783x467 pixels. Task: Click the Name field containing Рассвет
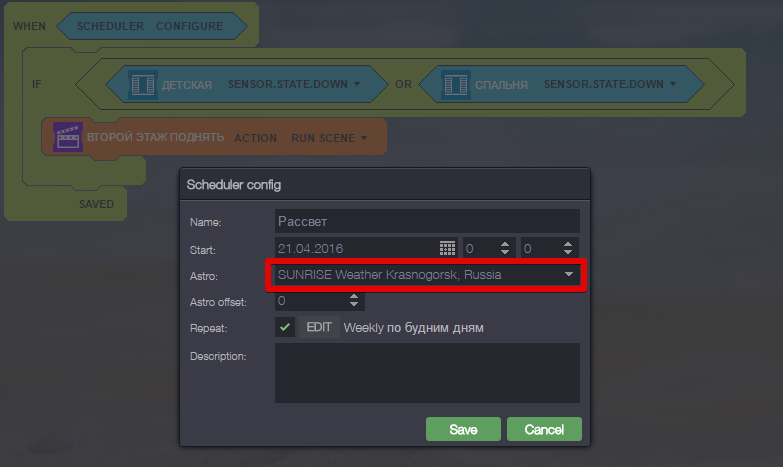point(427,221)
